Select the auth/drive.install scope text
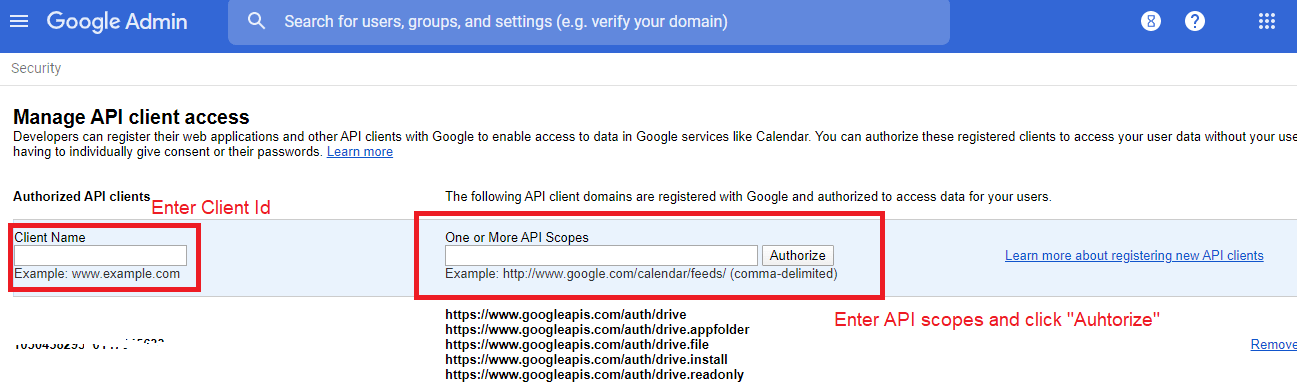Viewport: 1297px width, 390px height. coord(586,359)
